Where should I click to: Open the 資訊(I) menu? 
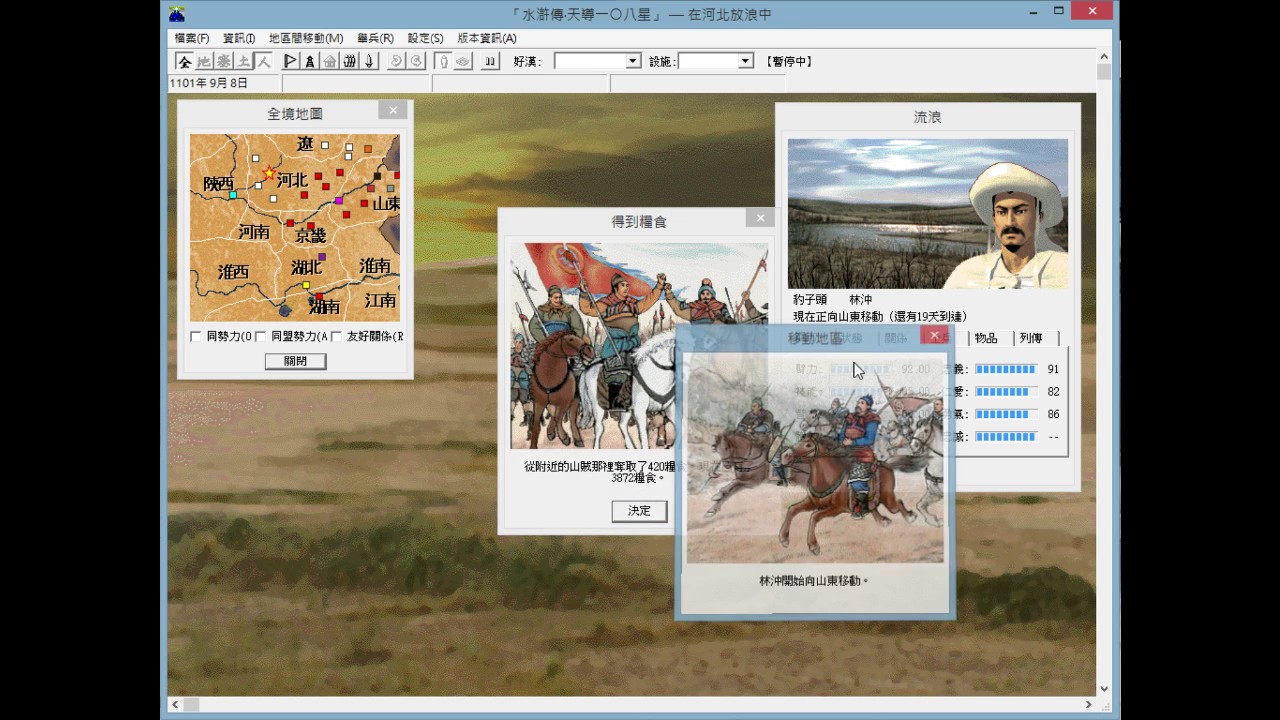[x=239, y=38]
